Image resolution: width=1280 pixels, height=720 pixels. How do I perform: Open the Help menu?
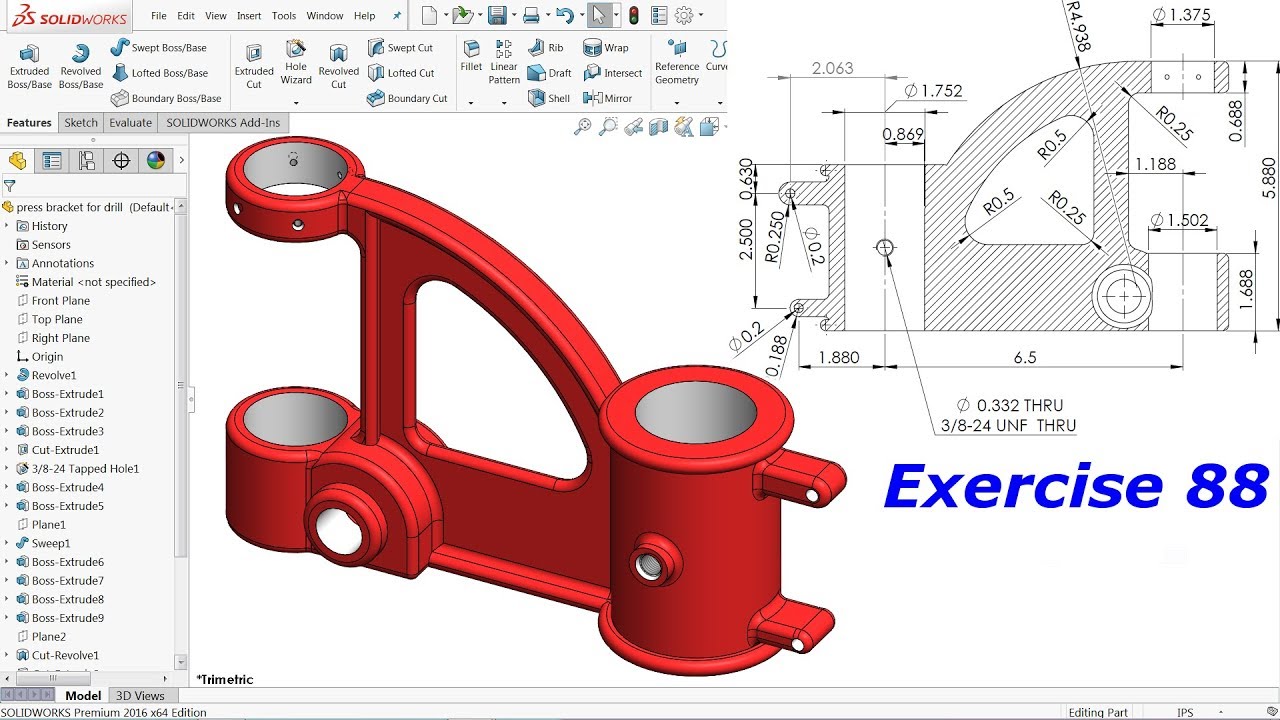click(x=365, y=16)
